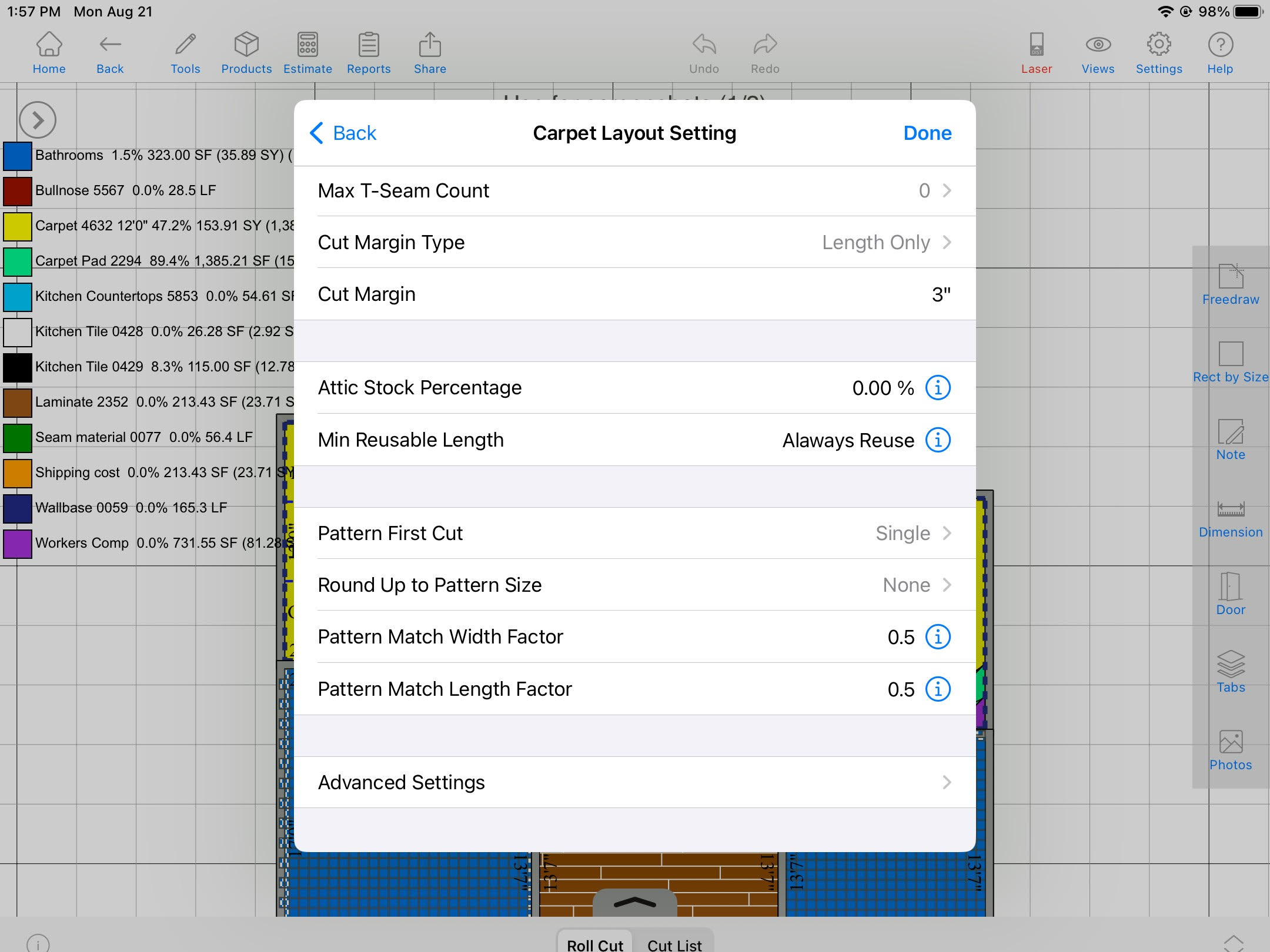
Task: Go Back from Carpet Layout Setting
Action: click(343, 133)
